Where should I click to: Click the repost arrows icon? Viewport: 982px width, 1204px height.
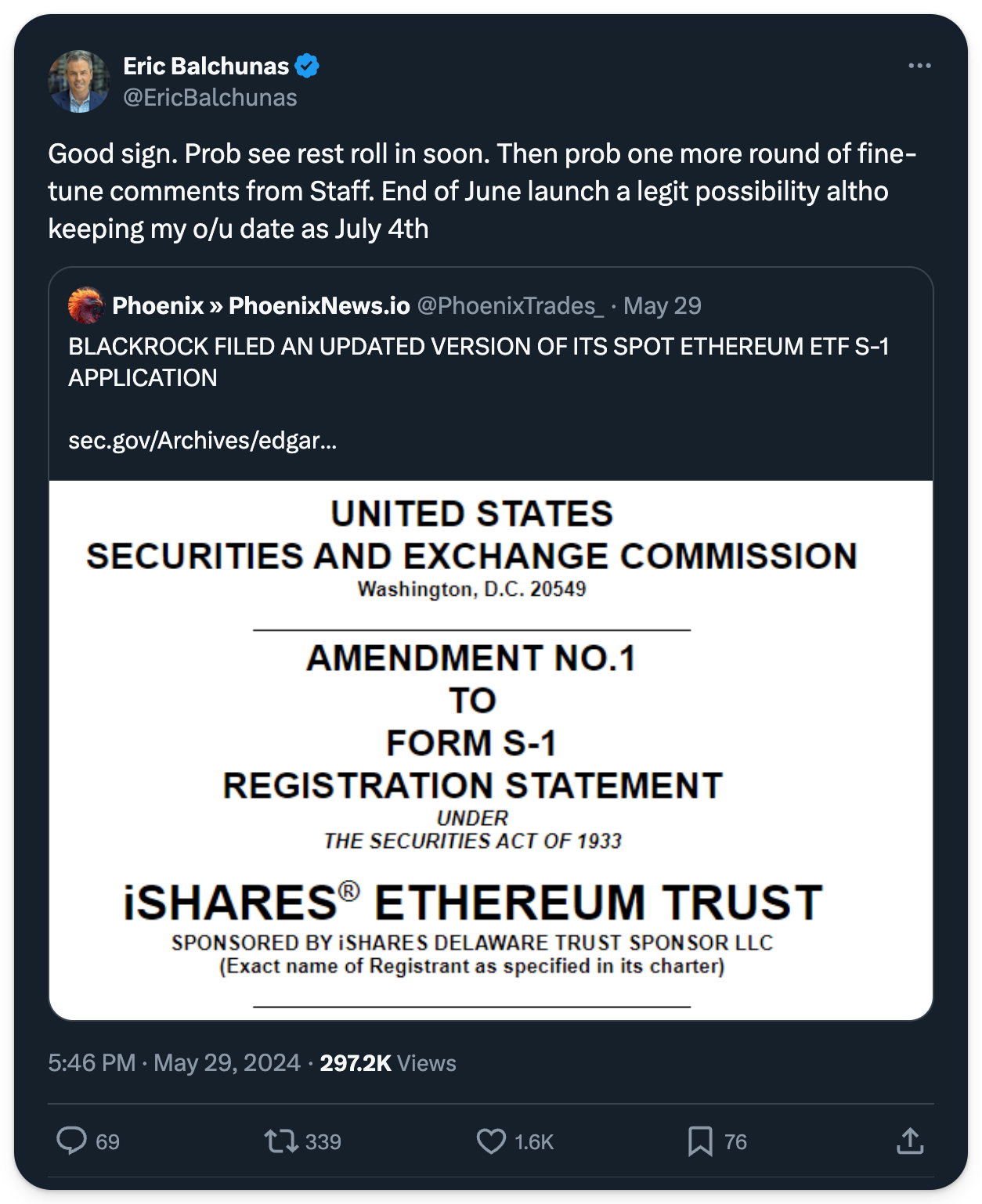point(281,1141)
